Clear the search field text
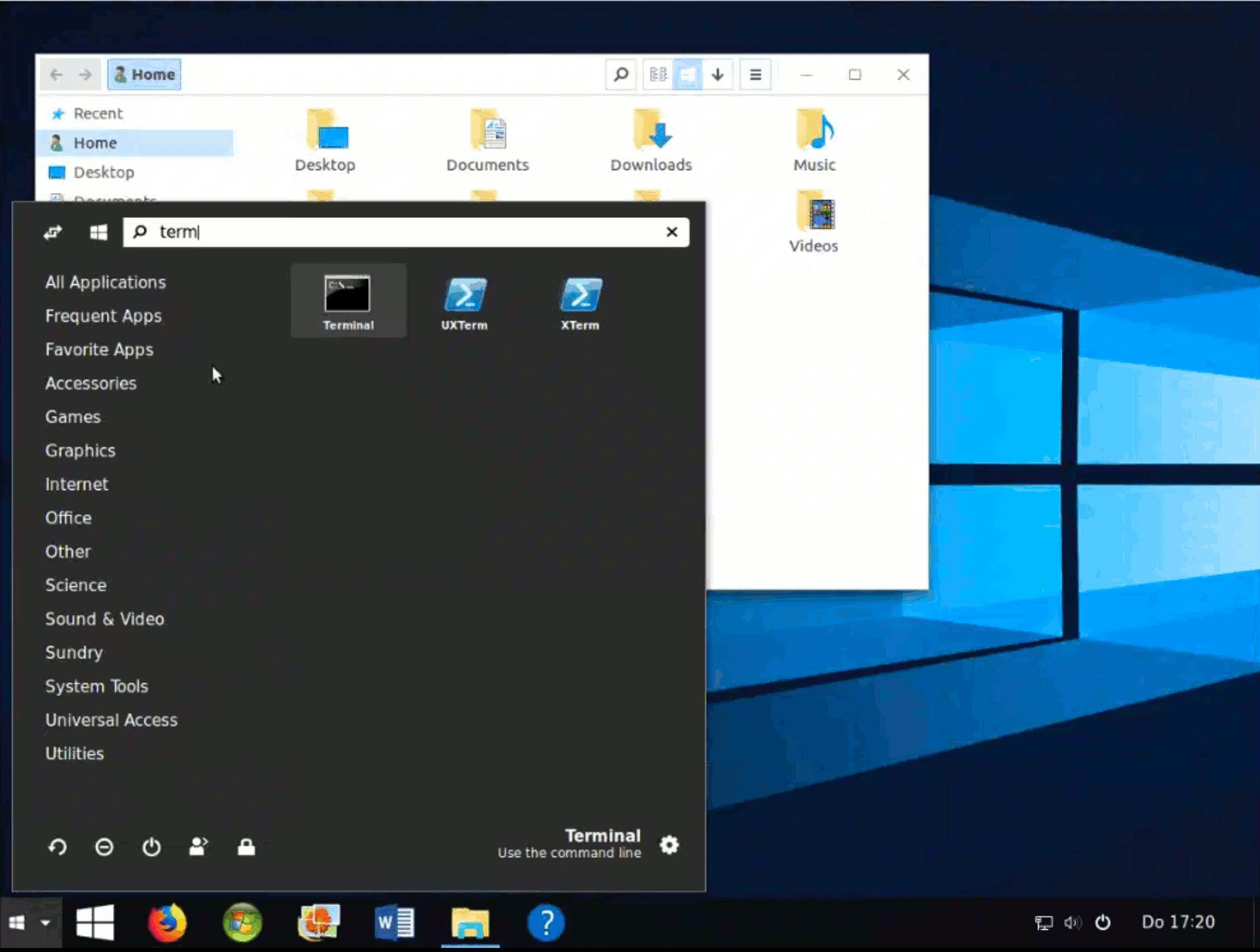The image size is (1260, 952). 671,232
